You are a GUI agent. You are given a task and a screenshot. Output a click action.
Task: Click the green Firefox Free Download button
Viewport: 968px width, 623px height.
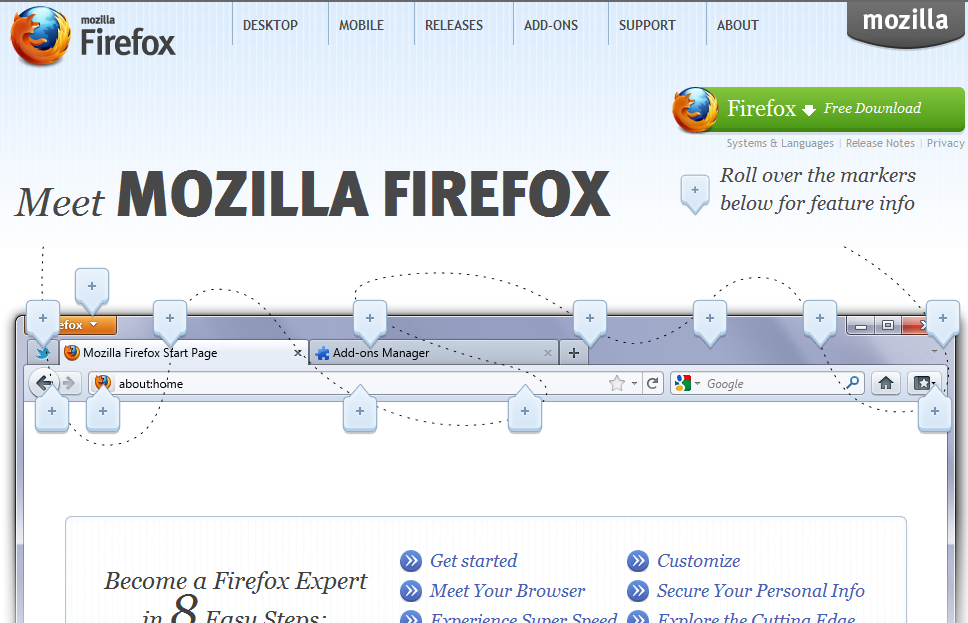(819, 109)
